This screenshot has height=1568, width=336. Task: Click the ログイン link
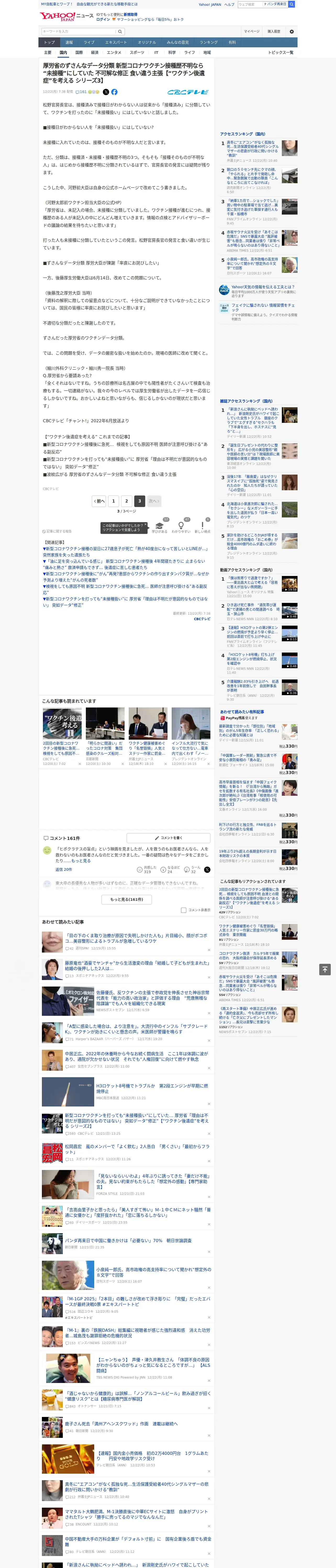pos(103,20)
